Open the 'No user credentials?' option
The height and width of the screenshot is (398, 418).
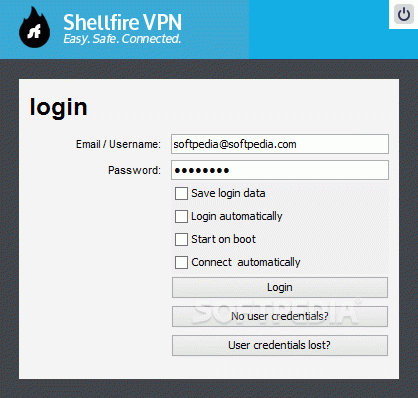pyautogui.click(x=280, y=316)
